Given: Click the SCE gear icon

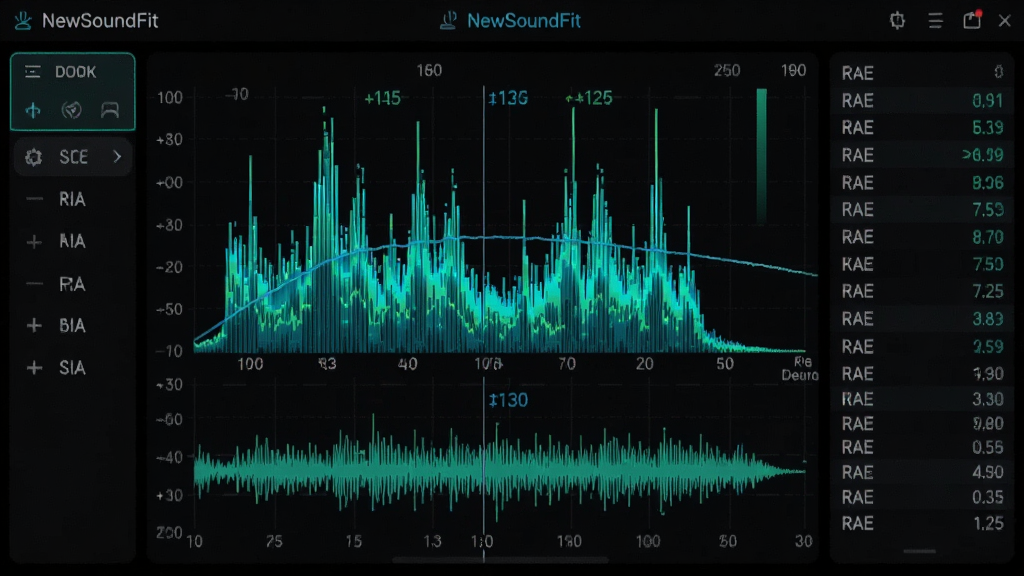Looking at the screenshot, I should point(33,157).
